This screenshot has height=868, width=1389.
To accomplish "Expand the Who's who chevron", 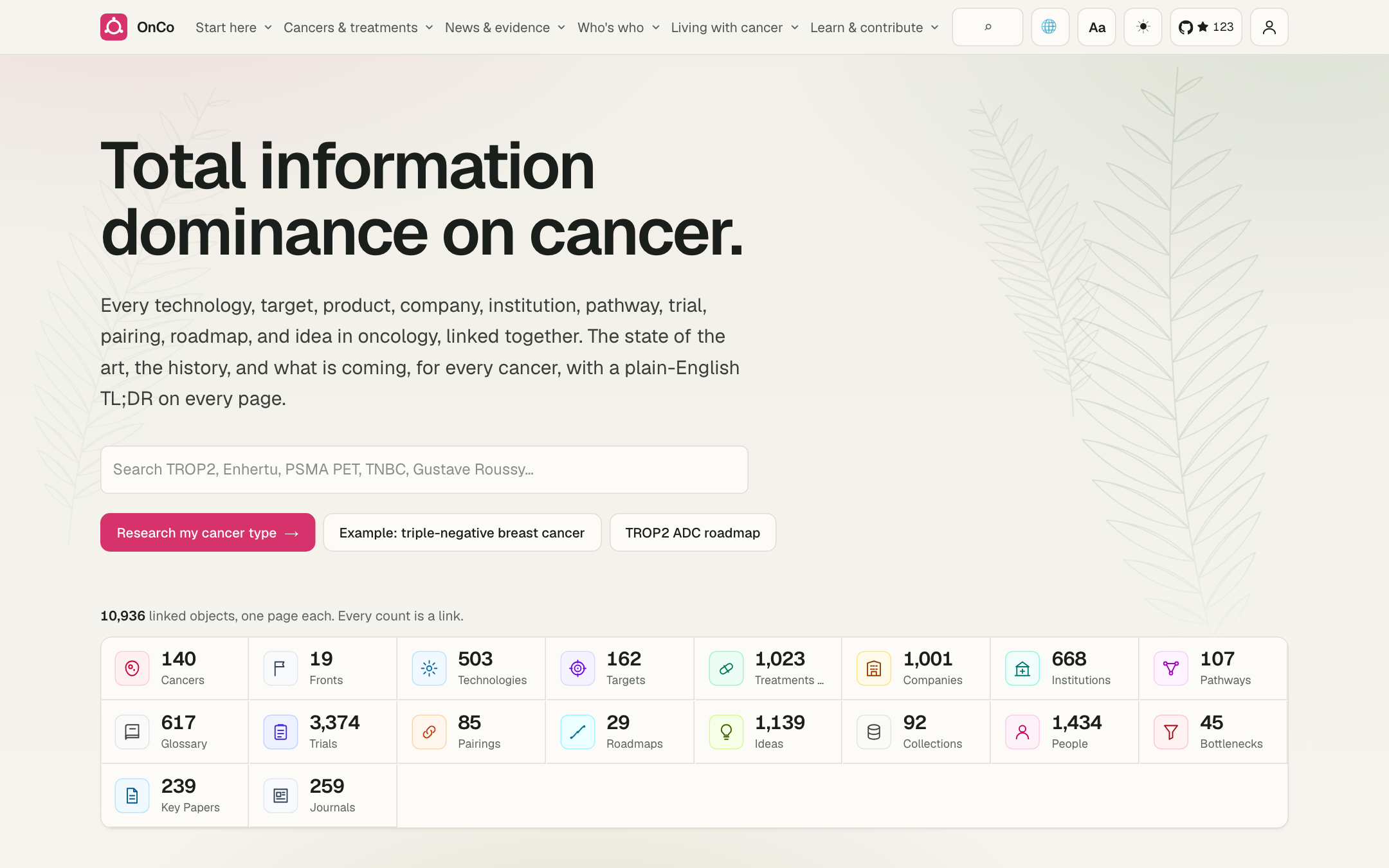I will coord(656,28).
